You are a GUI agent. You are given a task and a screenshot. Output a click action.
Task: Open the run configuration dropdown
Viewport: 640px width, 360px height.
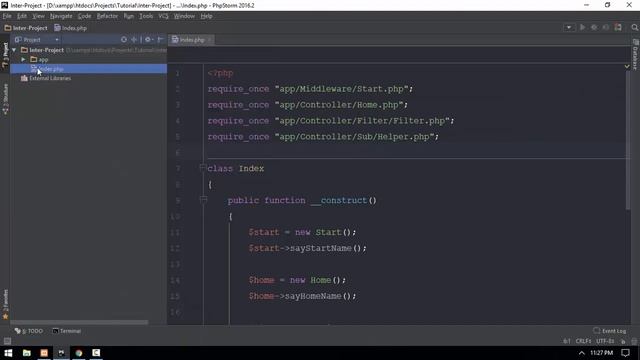(x=569, y=27)
